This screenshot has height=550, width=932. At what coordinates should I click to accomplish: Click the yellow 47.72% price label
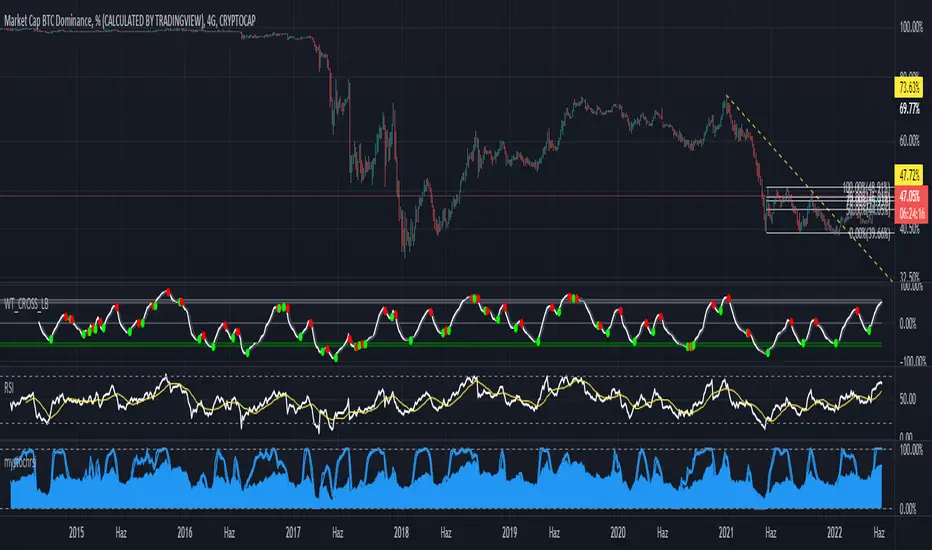(x=909, y=175)
